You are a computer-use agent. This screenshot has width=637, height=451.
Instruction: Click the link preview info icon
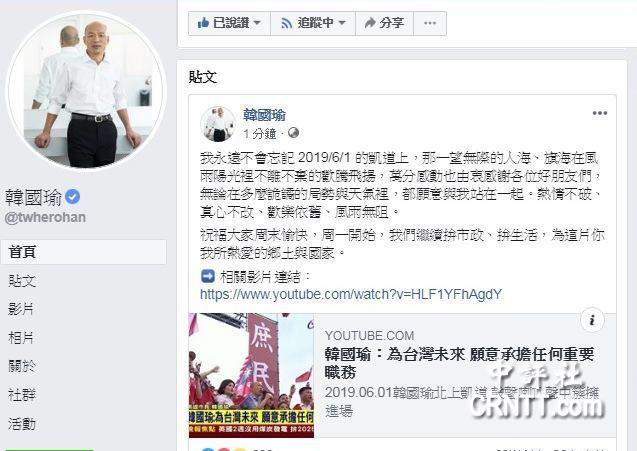click(x=592, y=320)
